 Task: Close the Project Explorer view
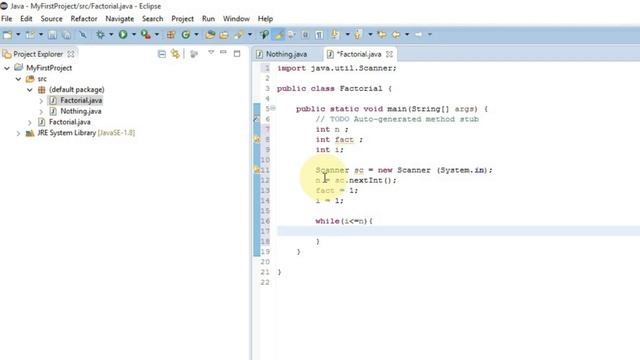click(x=71, y=54)
